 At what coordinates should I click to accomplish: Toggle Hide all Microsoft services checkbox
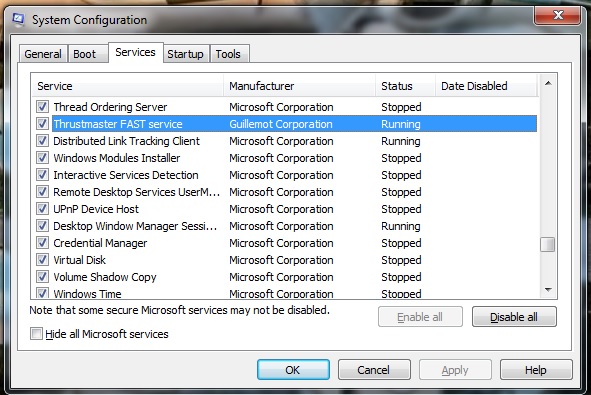point(36,334)
